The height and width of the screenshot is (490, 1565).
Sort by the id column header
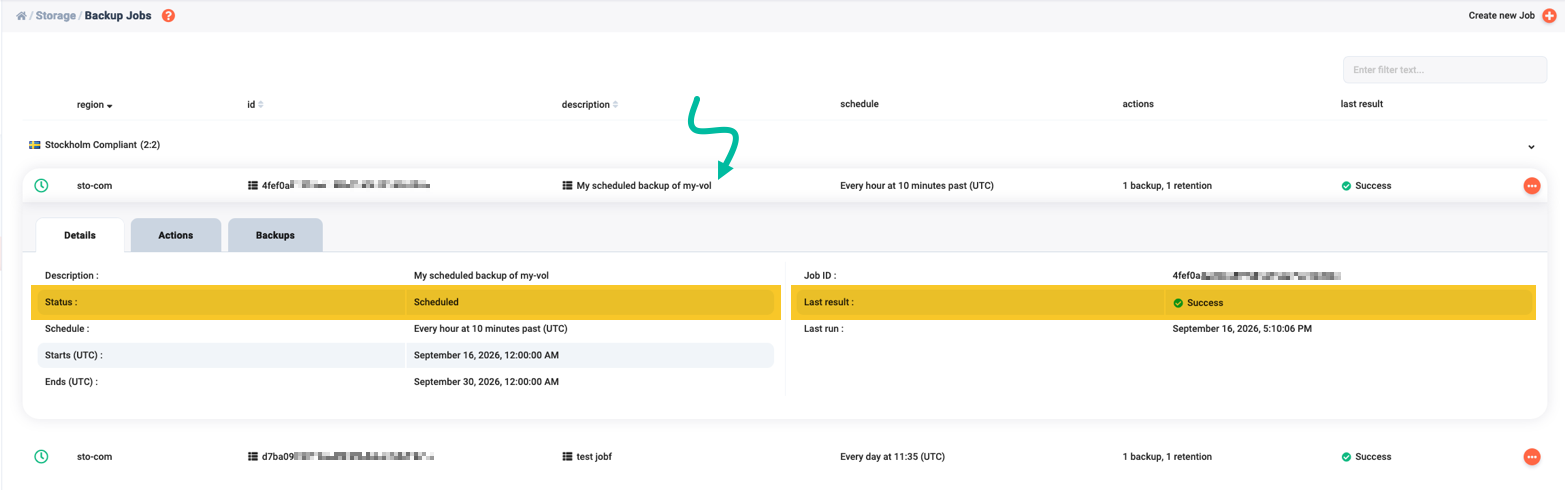click(255, 105)
